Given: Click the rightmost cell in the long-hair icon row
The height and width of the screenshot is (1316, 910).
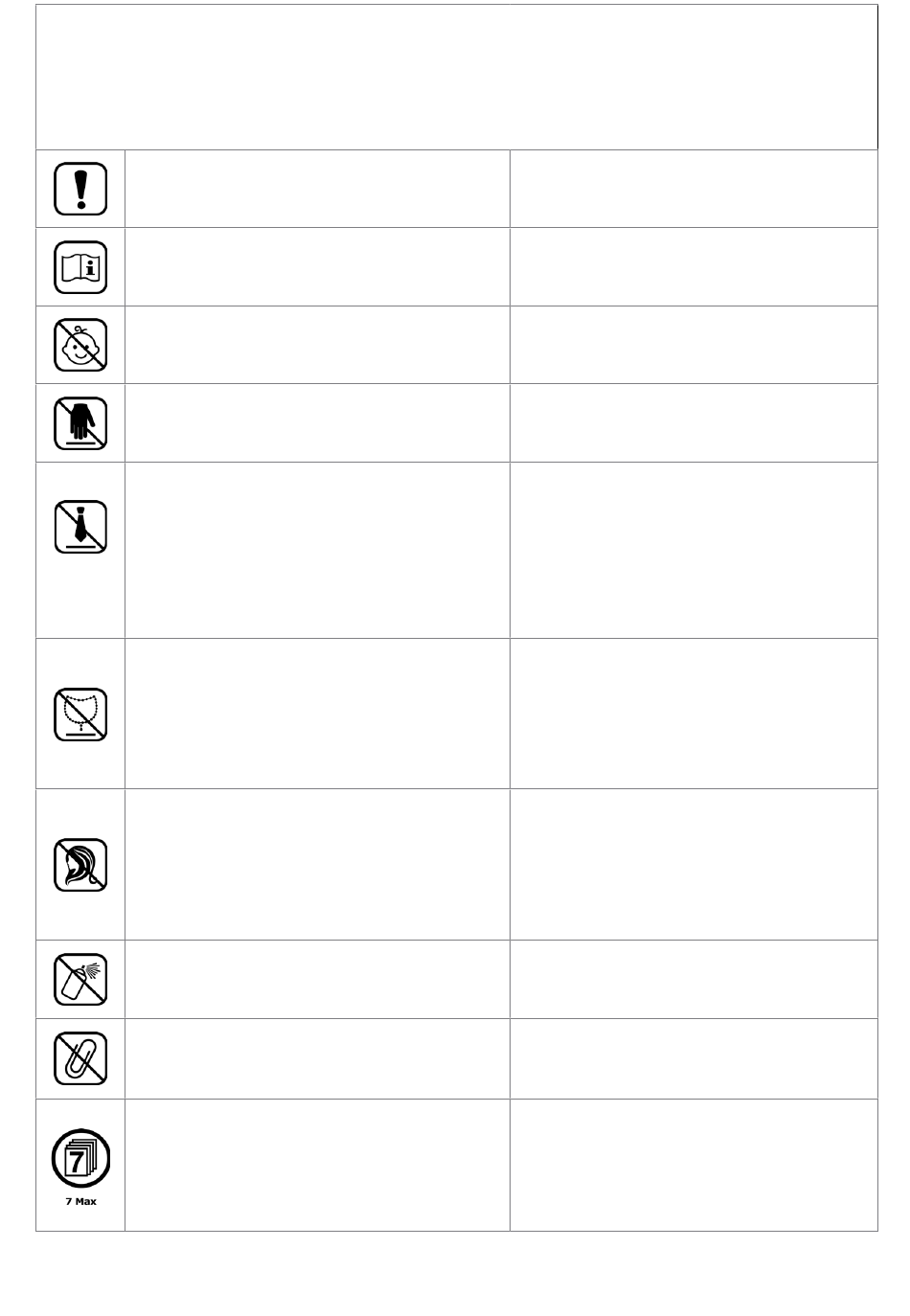Looking at the screenshot, I should [694, 865].
